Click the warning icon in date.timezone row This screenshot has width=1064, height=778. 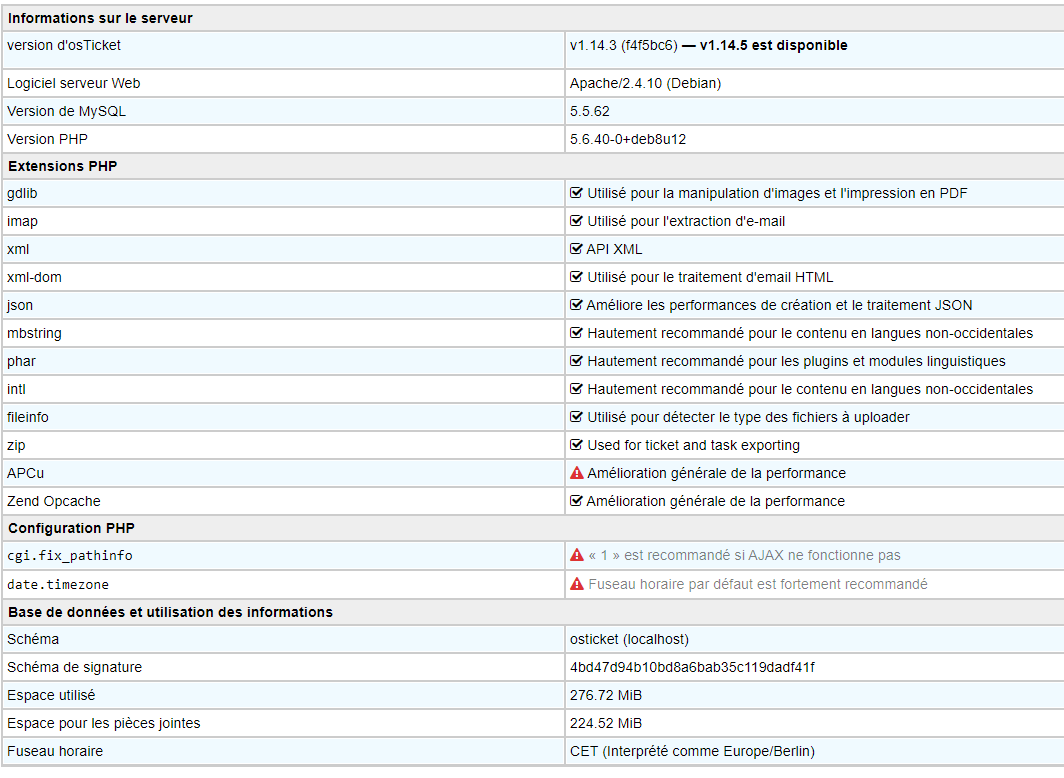[577, 584]
